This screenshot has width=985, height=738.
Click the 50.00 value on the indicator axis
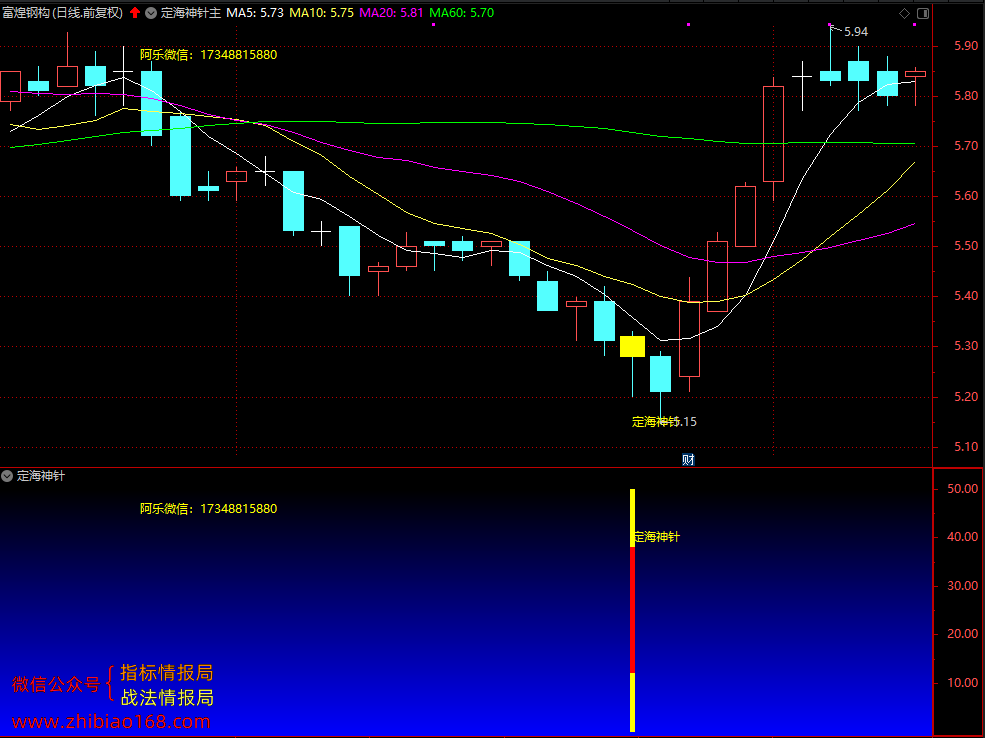coord(962,489)
